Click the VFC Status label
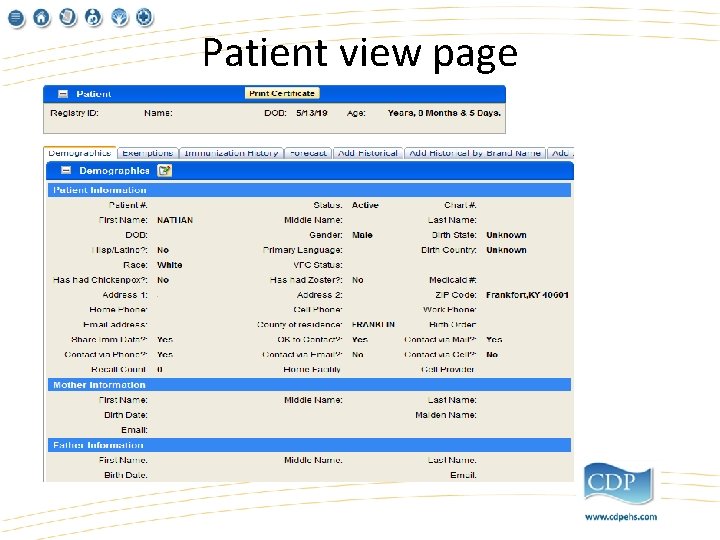 pos(318,265)
